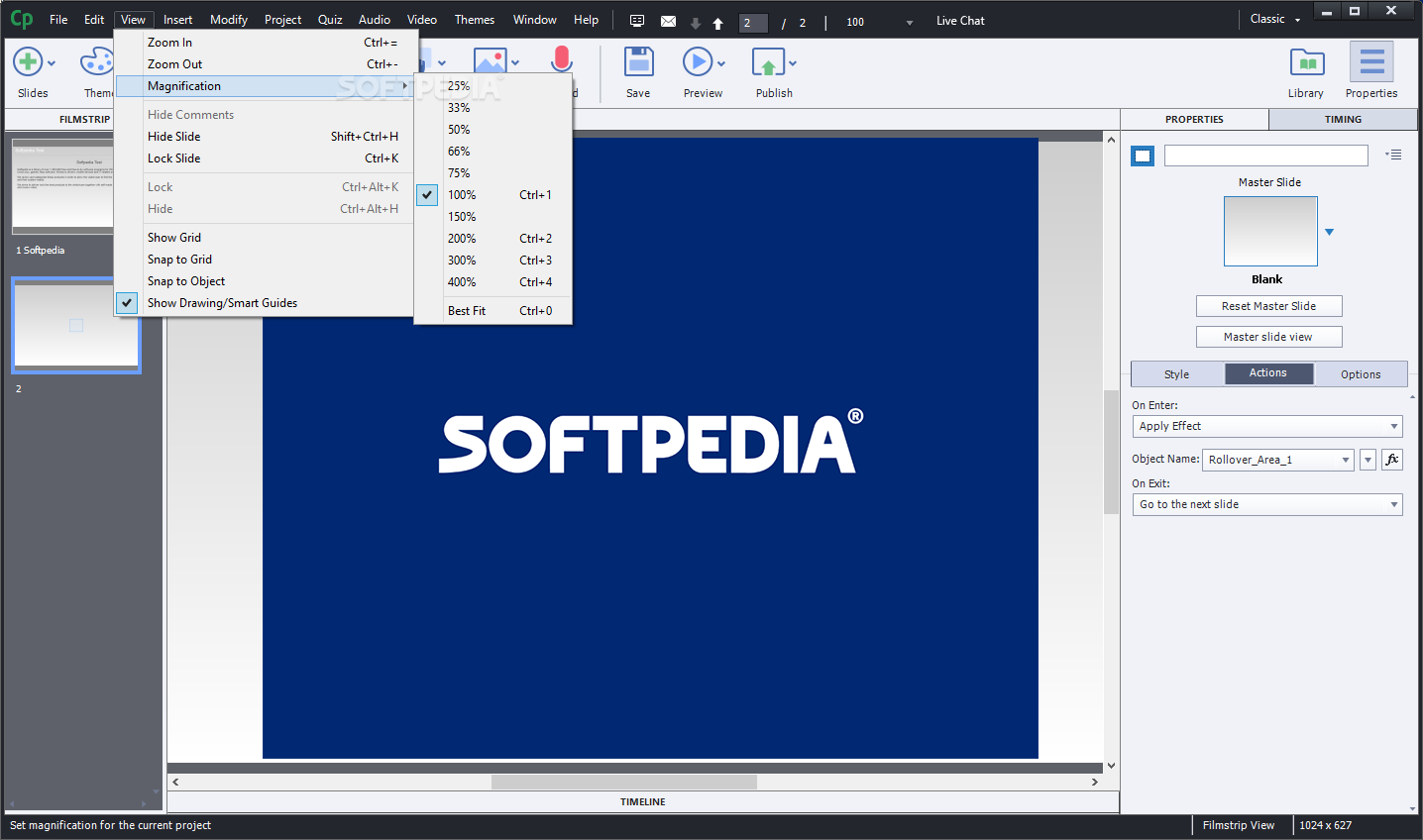The width and height of the screenshot is (1423, 840).
Task: Click the current slide number field
Action: tap(753, 23)
